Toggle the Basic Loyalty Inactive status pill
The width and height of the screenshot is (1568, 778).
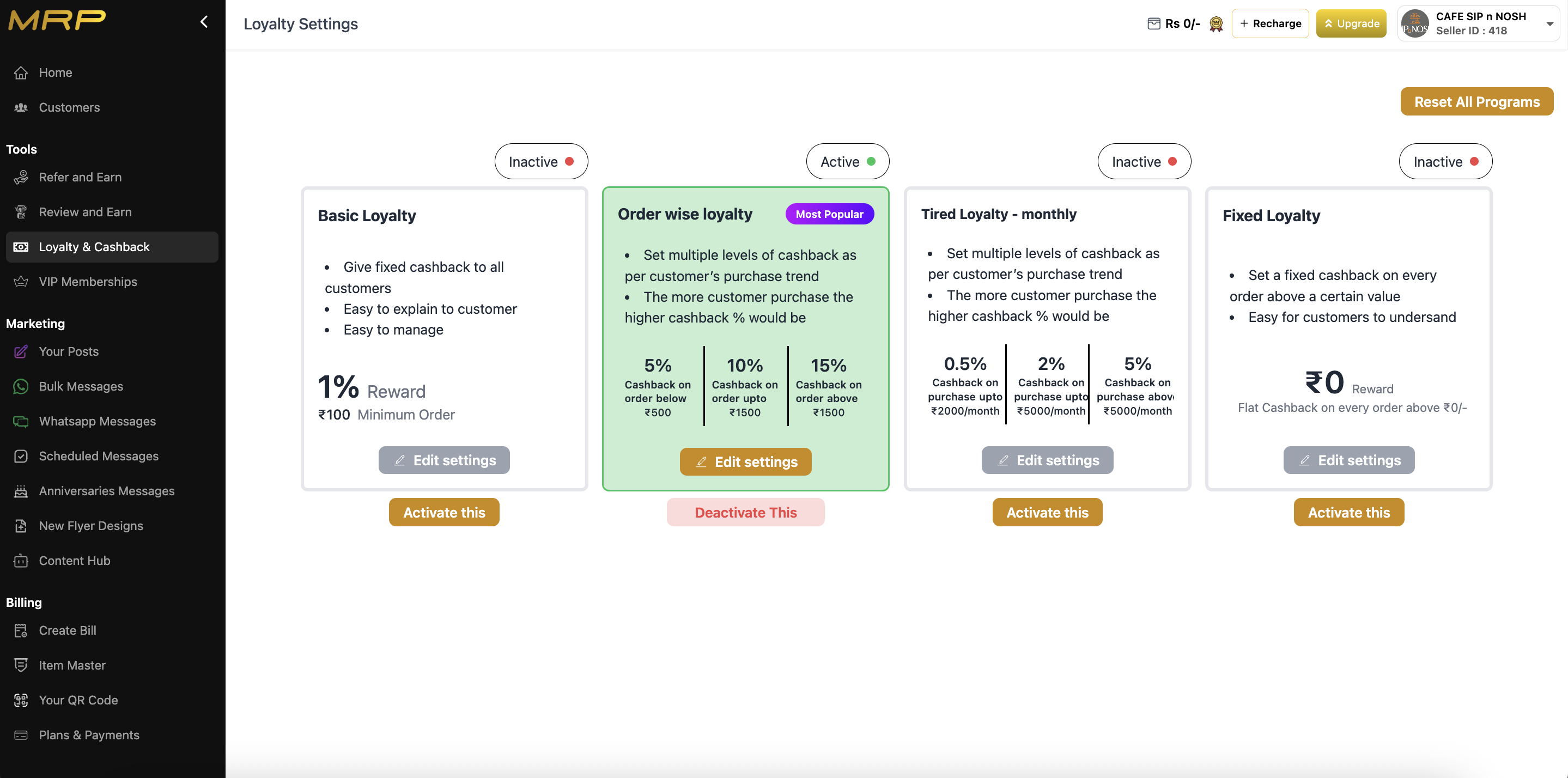540,161
